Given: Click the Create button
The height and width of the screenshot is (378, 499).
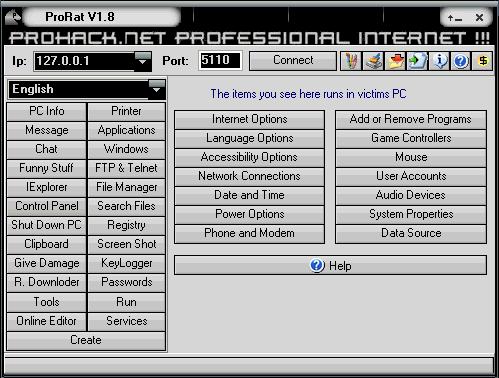Looking at the screenshot, I should (86, 340).
